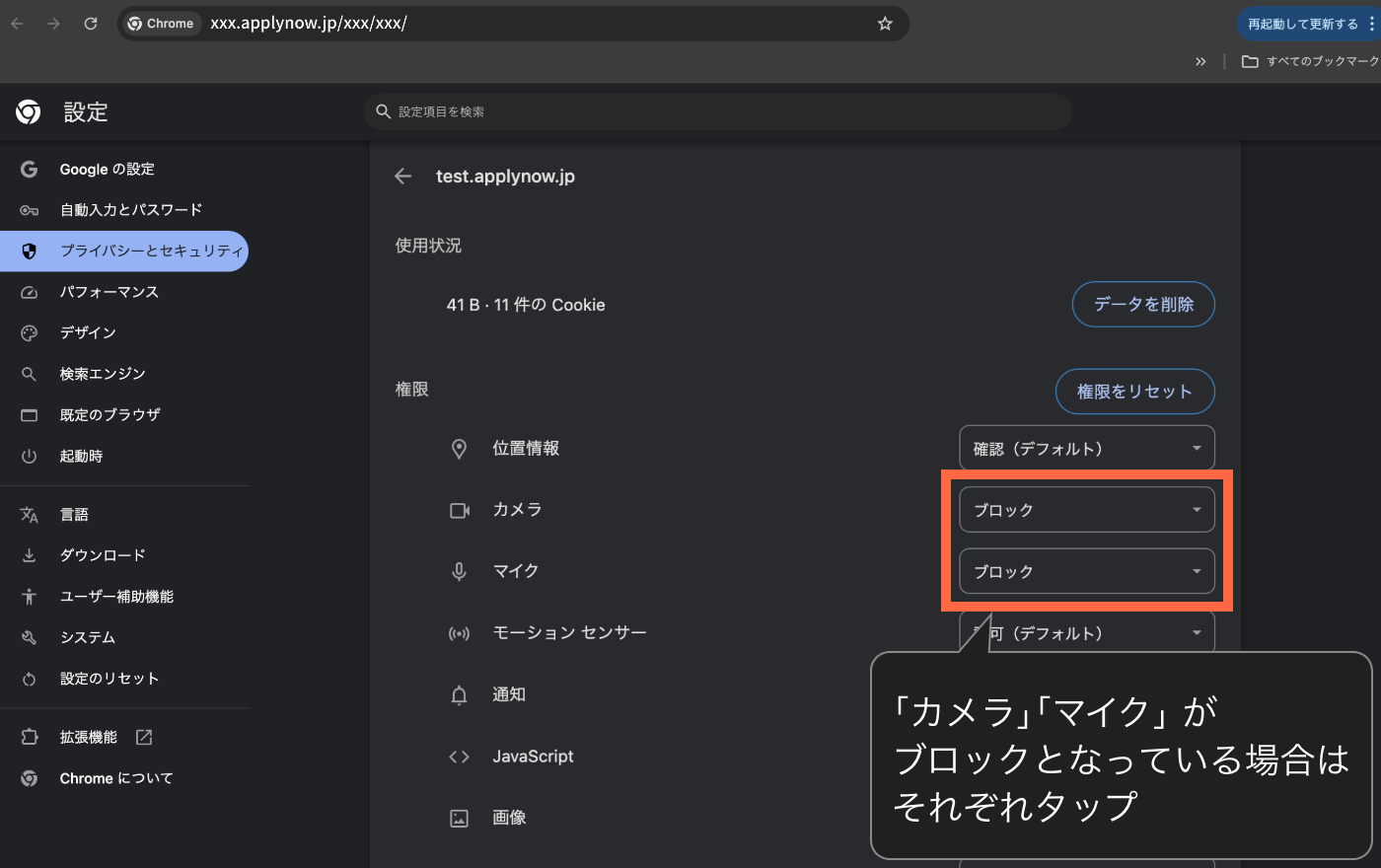Click the speedometer performance icon

click(x=29, y=292)
